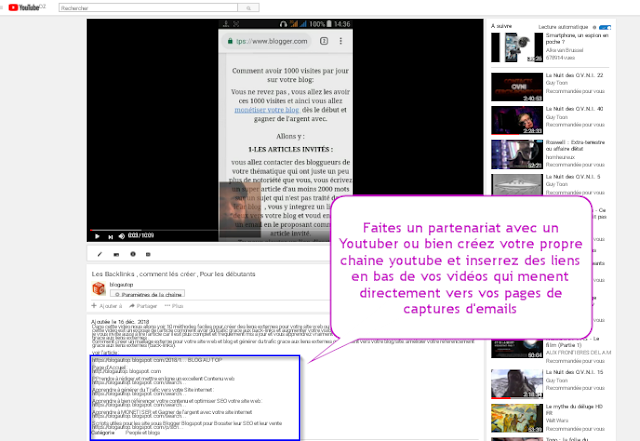Click video title Les Backlinks, comment les créer
640x441 pixels.
tap(173, 274)
